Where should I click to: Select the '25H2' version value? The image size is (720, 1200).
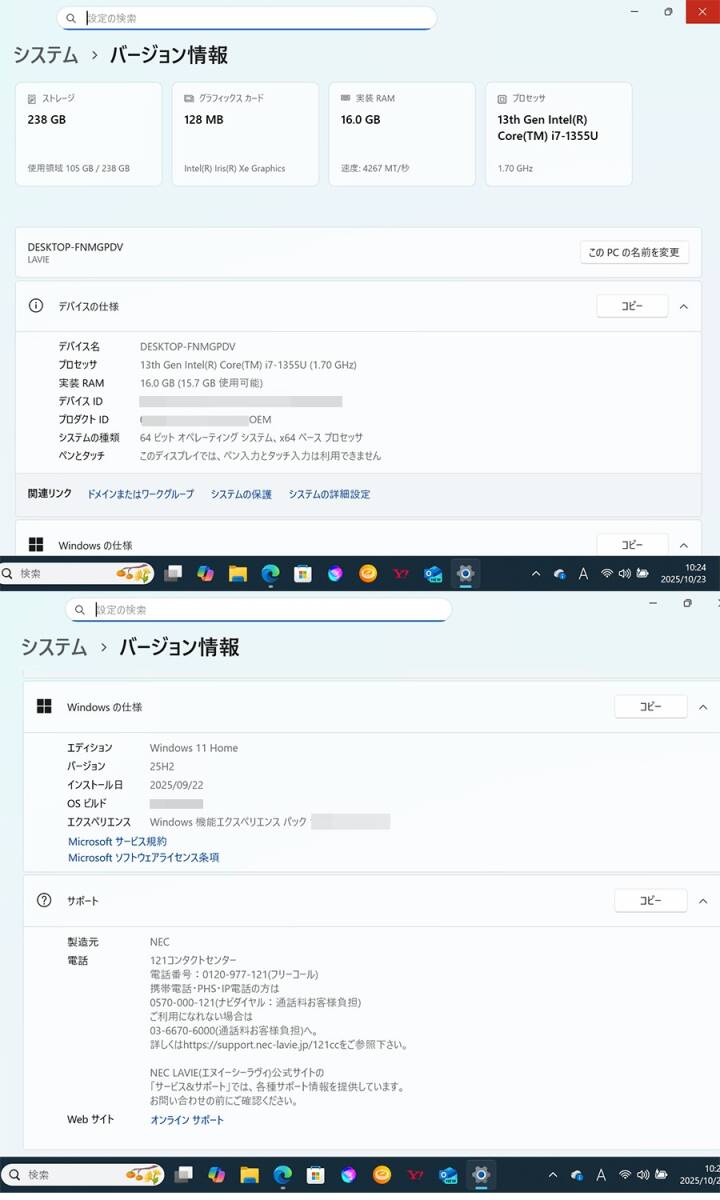click(163, 766)
